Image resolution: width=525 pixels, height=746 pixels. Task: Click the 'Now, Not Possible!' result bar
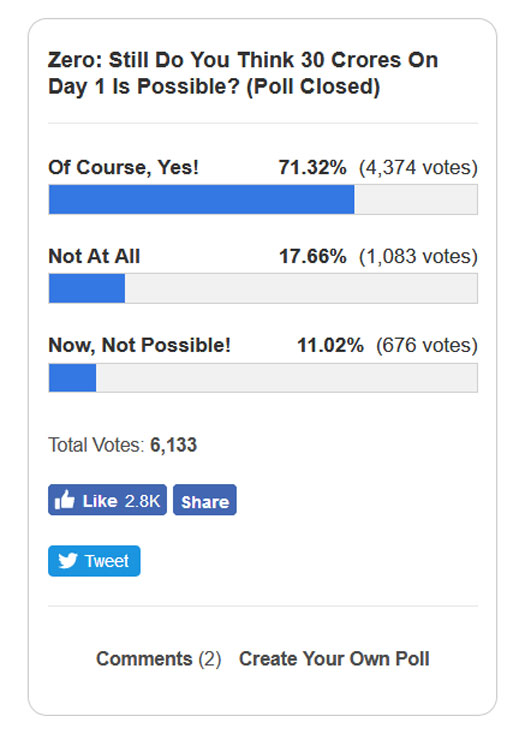coord(263,378)
